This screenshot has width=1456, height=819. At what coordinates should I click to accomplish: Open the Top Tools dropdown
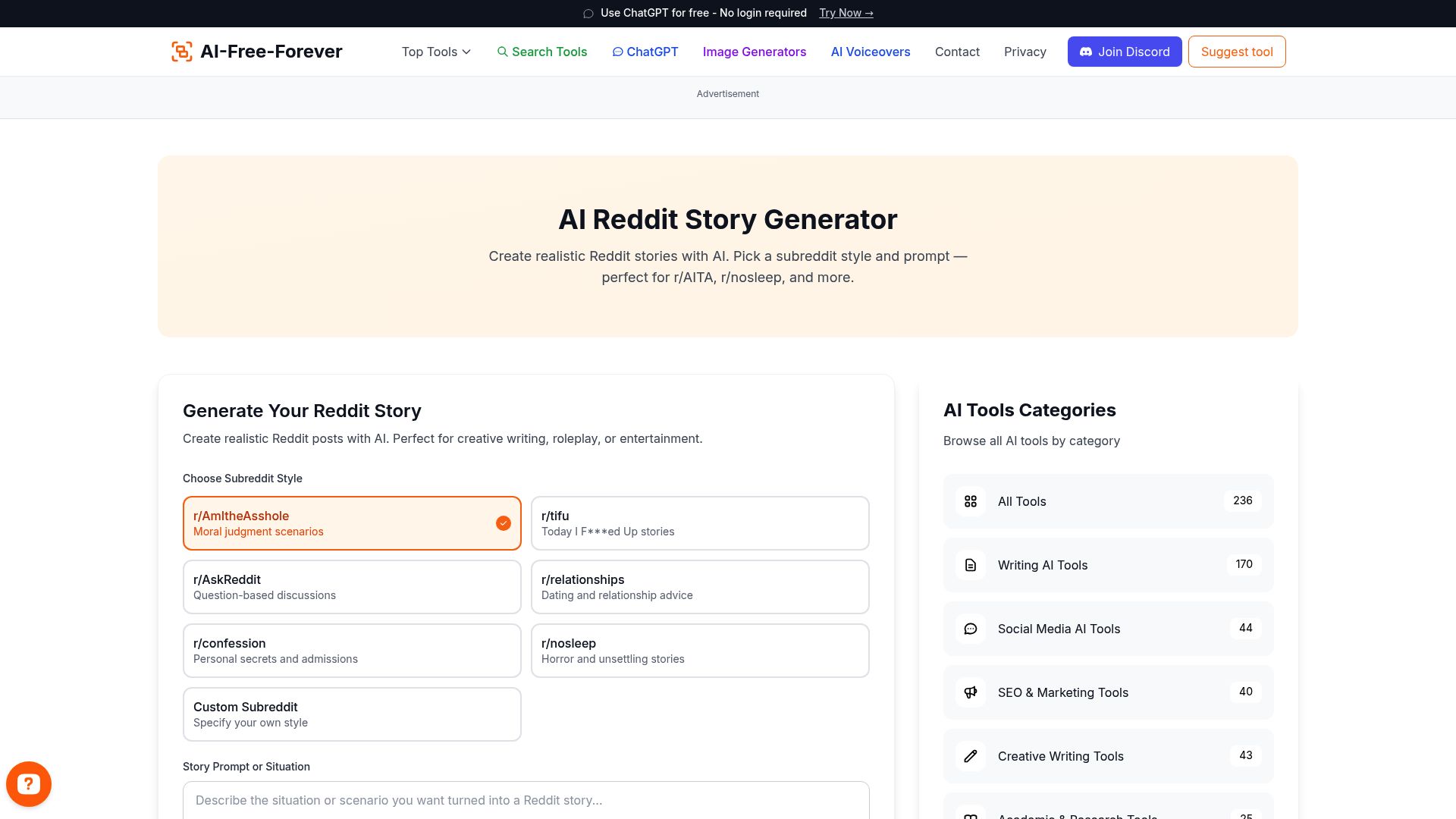435,52
